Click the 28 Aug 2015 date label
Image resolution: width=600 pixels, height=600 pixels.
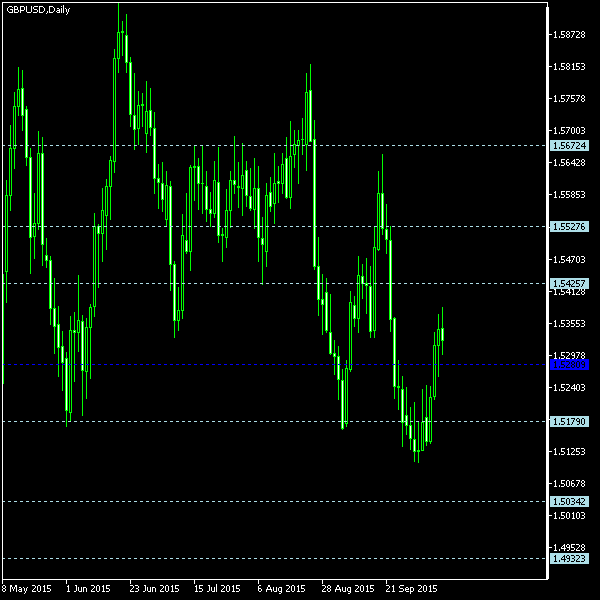tap(348, 589)
